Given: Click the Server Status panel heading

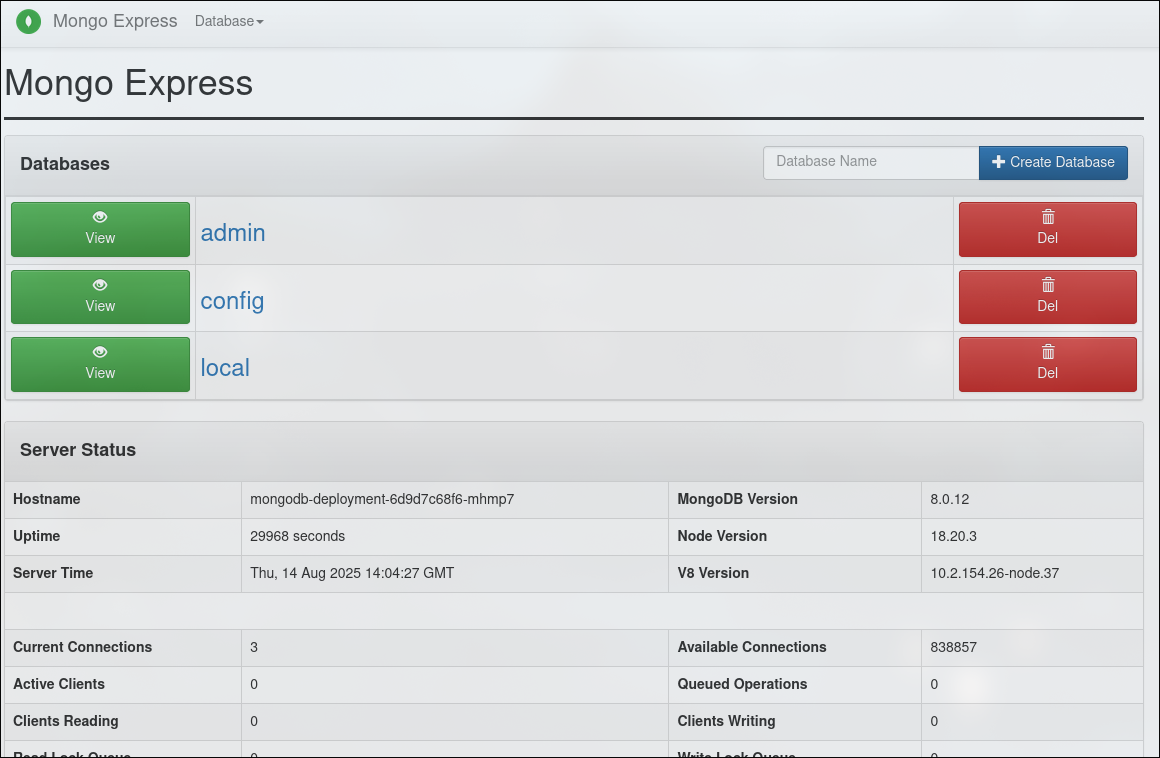Looking at the screenshot, I should (78, 450).
